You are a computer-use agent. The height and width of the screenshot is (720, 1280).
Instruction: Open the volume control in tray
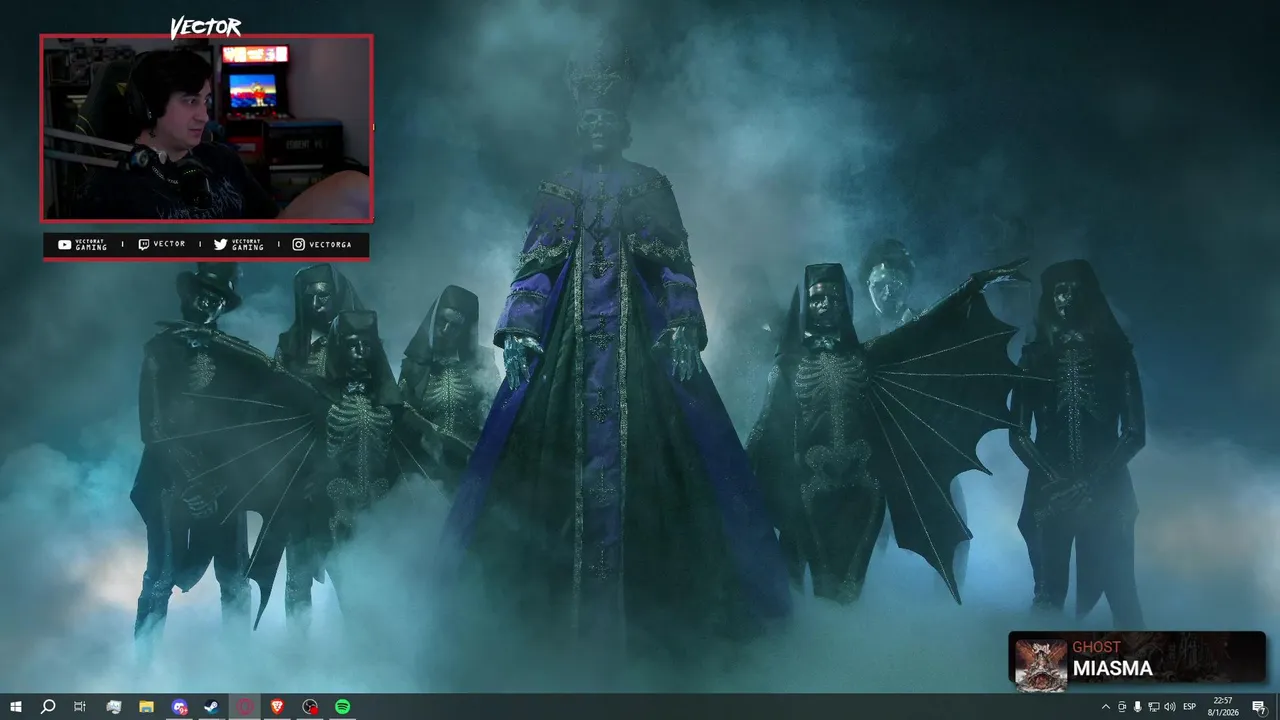1170,707
